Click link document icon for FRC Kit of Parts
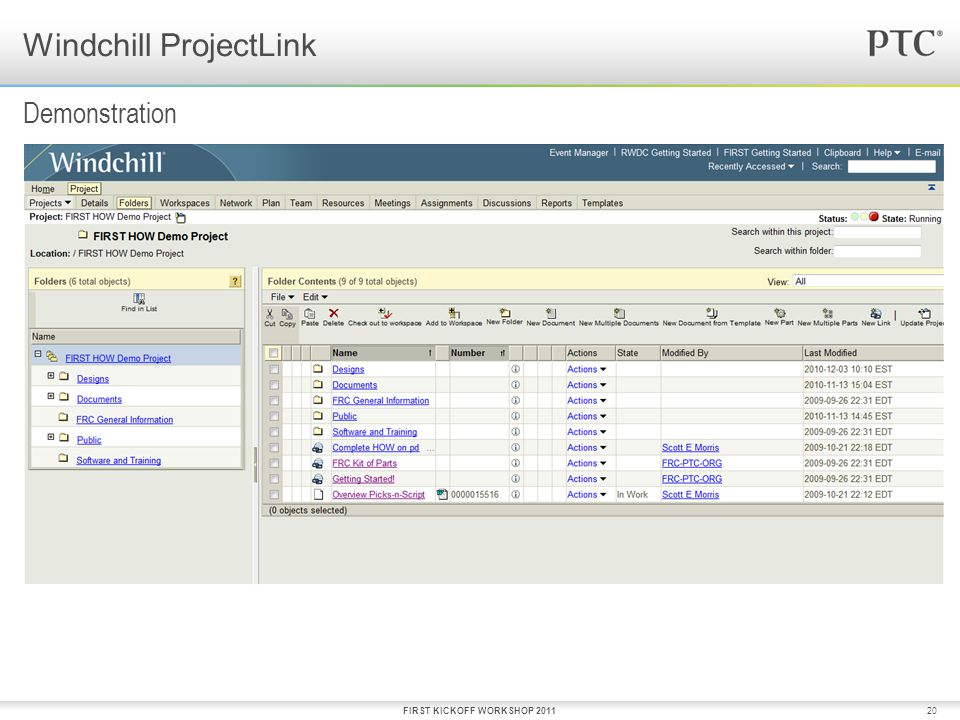Image resolution: width=960 pixels, height=720 pixels. pyautogui.click(x=318, y=463)
